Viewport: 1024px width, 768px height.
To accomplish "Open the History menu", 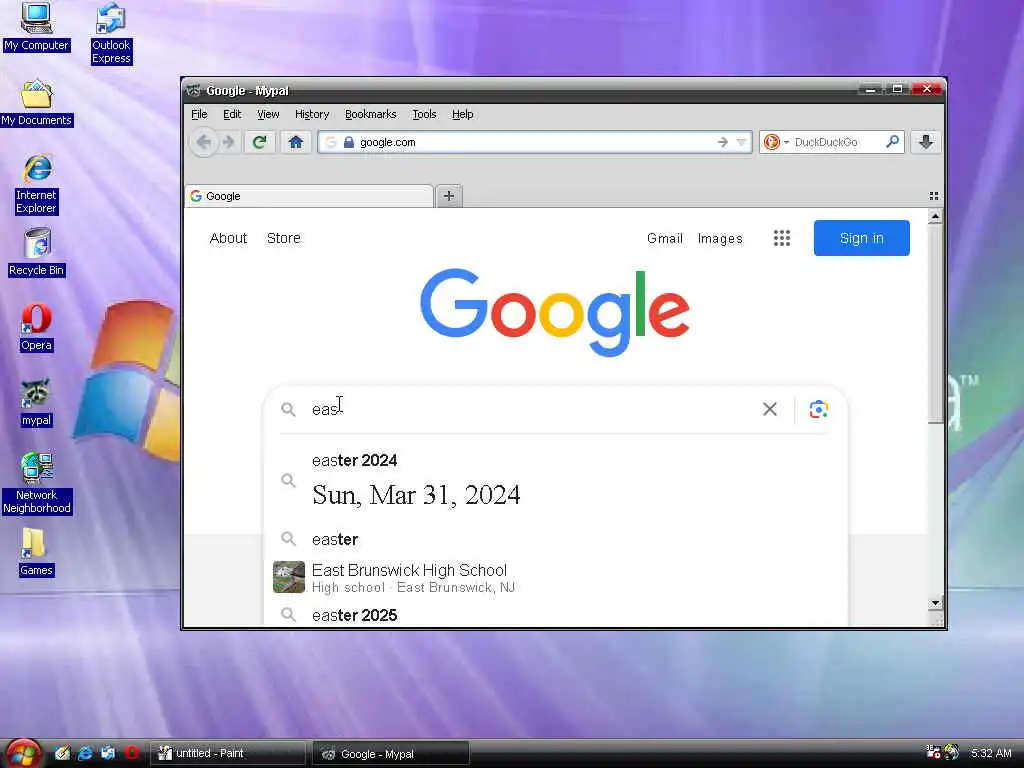I will click(312, 114).
